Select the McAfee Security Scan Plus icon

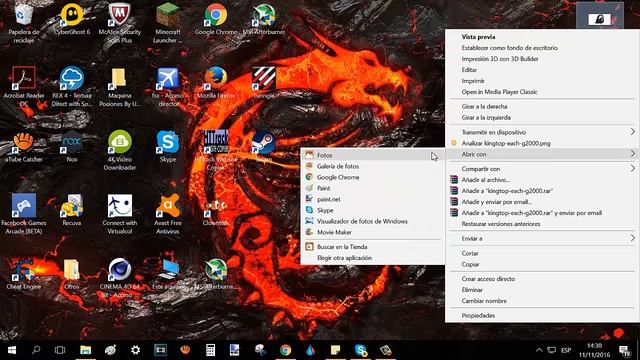[x=120, y=23]
